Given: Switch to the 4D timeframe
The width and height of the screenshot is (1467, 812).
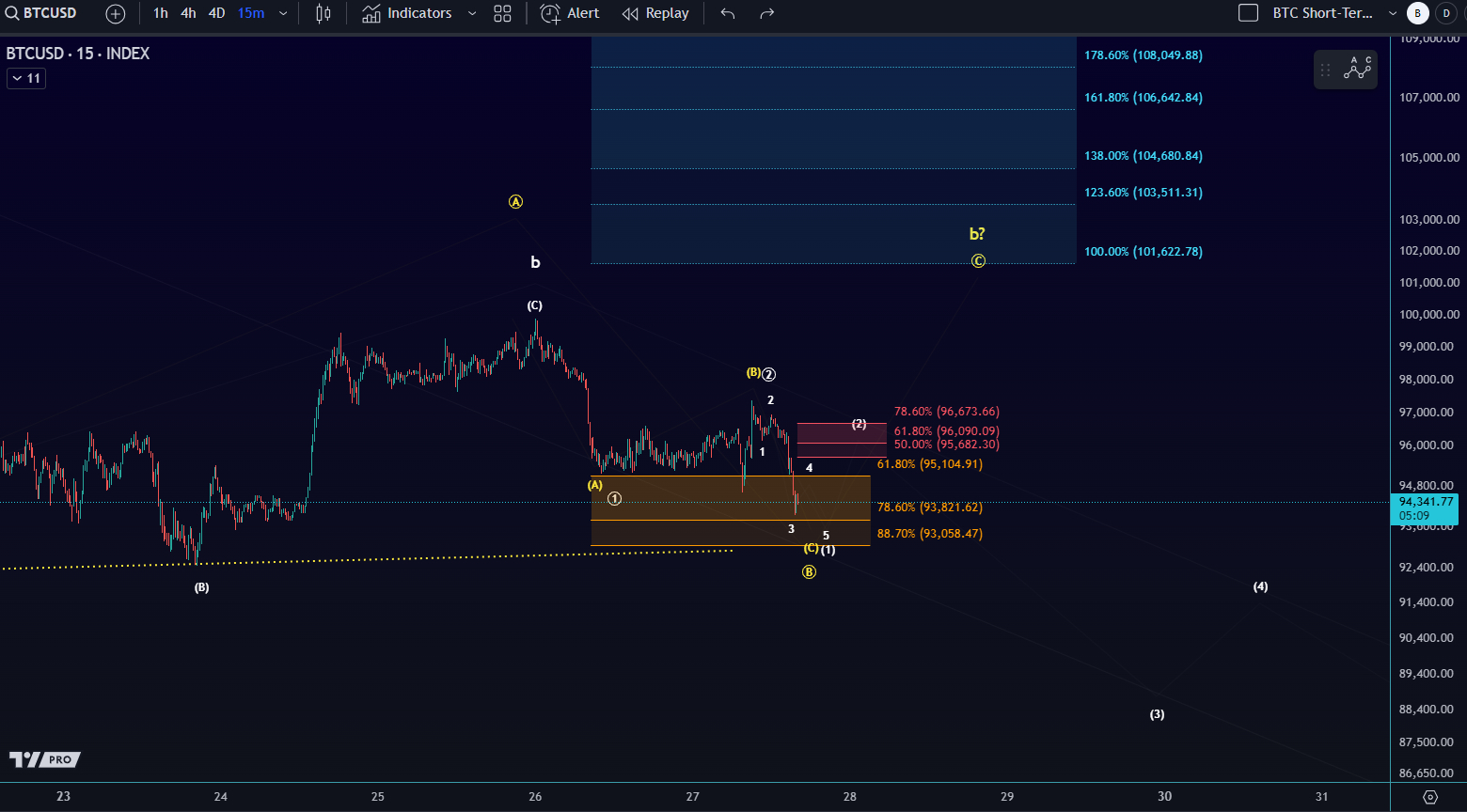Looking at the screenshot, I should [x=216, y=13].
